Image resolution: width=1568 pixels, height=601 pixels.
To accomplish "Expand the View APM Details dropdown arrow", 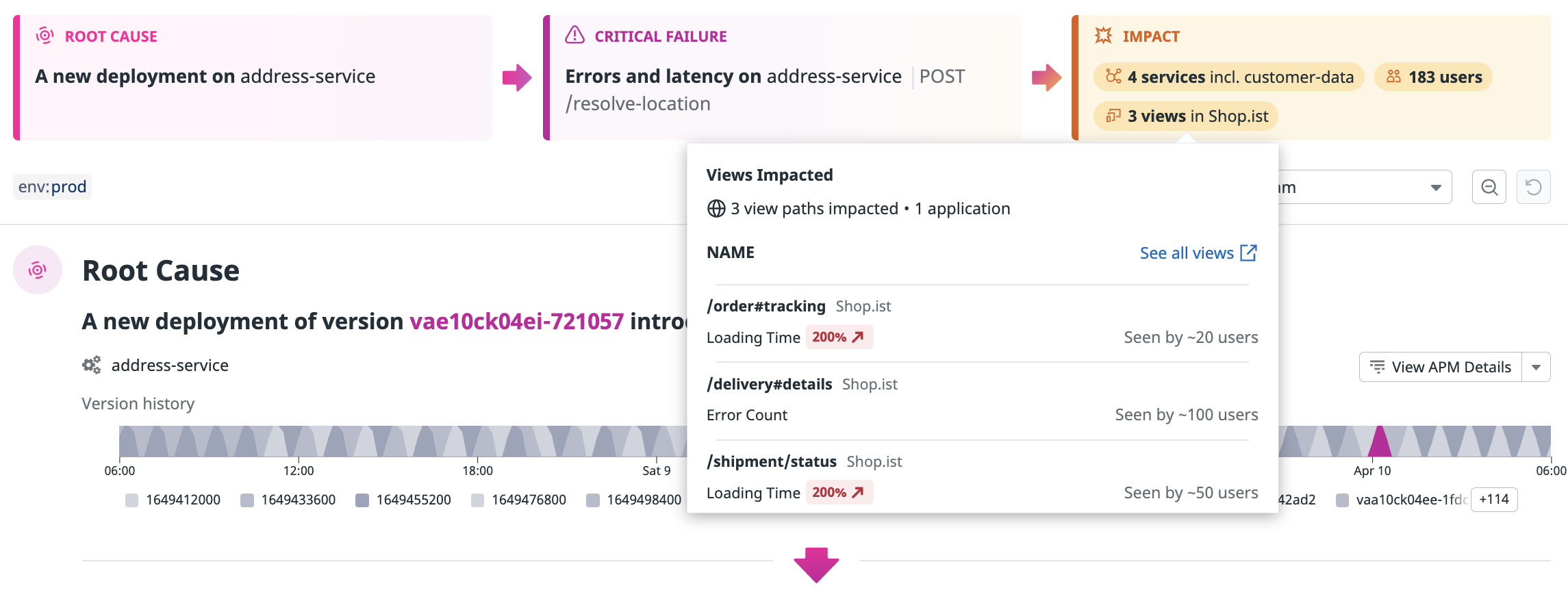I will [x=1537, y=367].
